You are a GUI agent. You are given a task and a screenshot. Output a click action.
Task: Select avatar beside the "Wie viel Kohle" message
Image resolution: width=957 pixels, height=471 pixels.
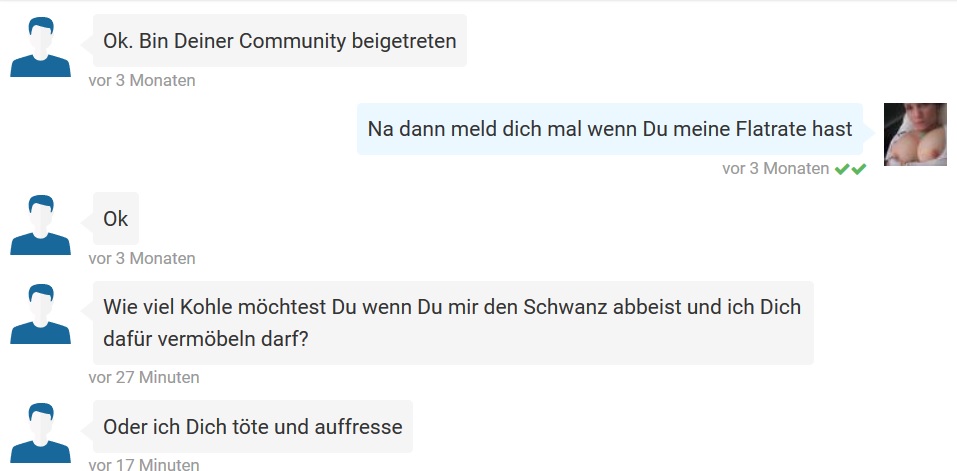tap(40, 314)
